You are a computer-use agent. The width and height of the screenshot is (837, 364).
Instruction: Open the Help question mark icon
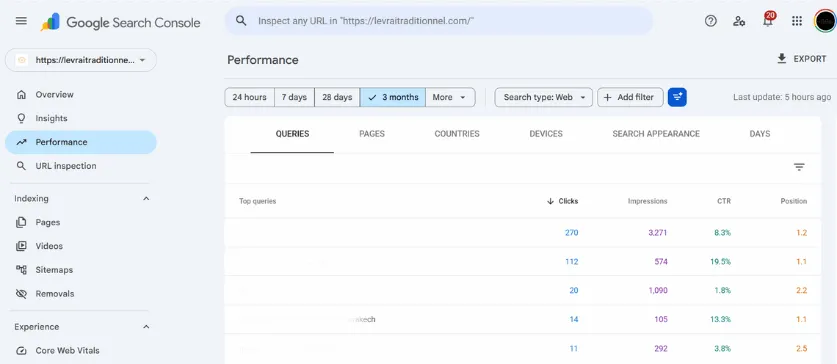point(710,21)
